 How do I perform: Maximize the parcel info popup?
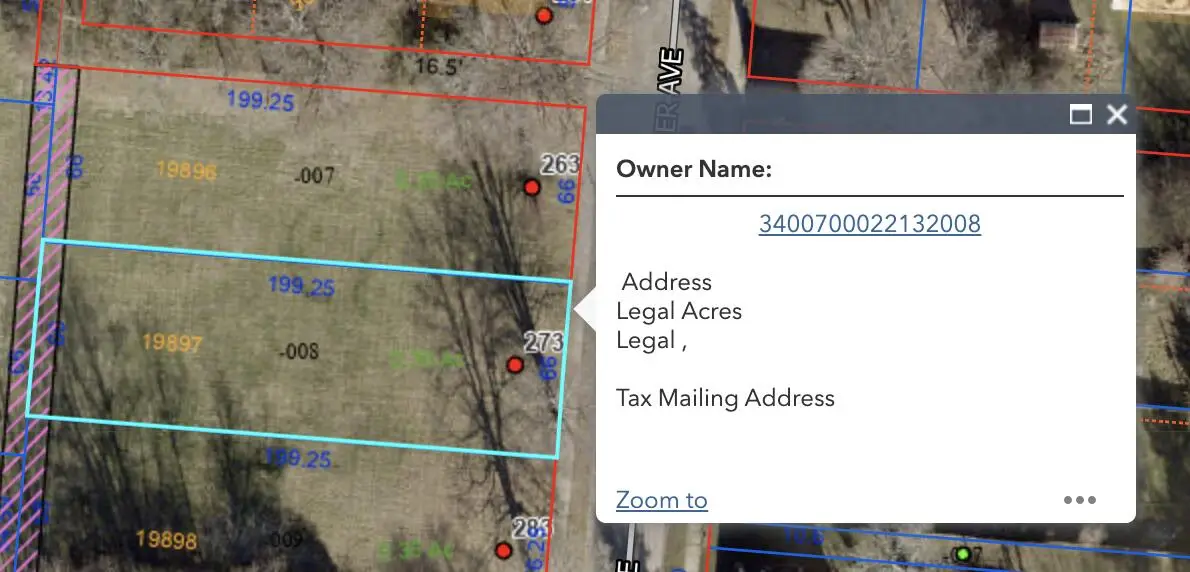[x=1080, y=114]
